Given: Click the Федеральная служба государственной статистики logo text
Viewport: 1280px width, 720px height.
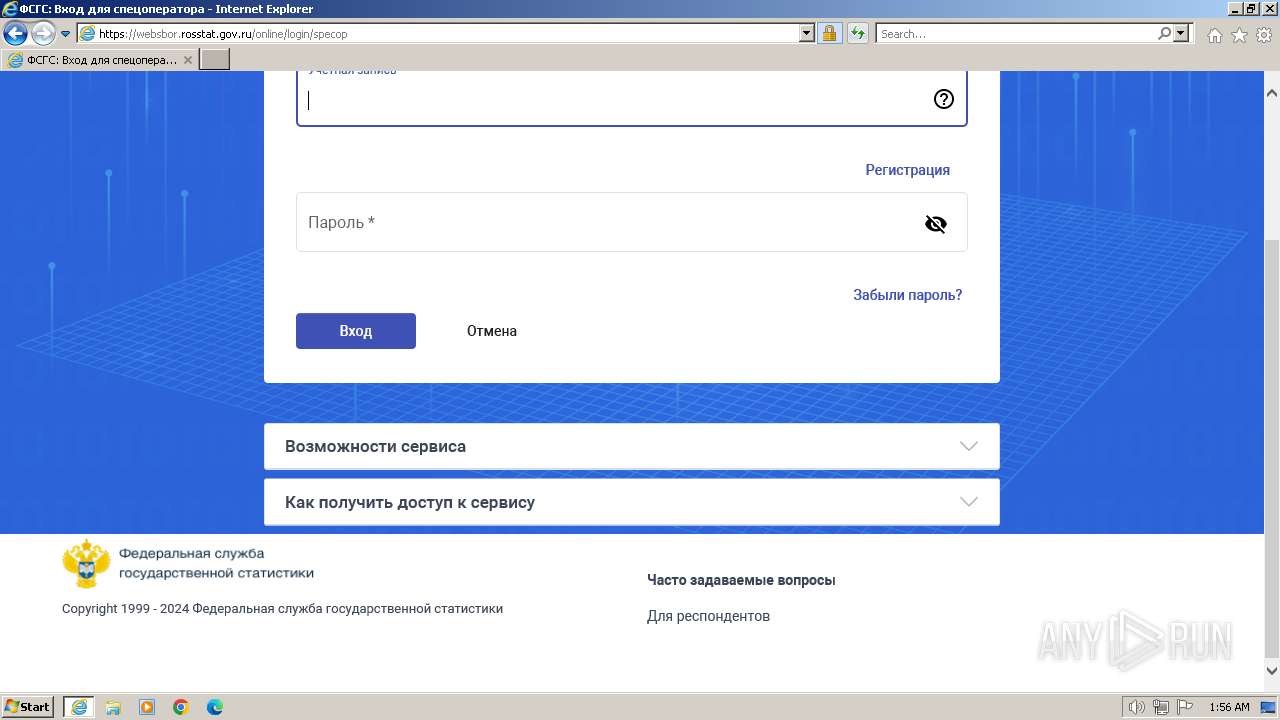Looking at the screenshot, I should pos(216,563).
